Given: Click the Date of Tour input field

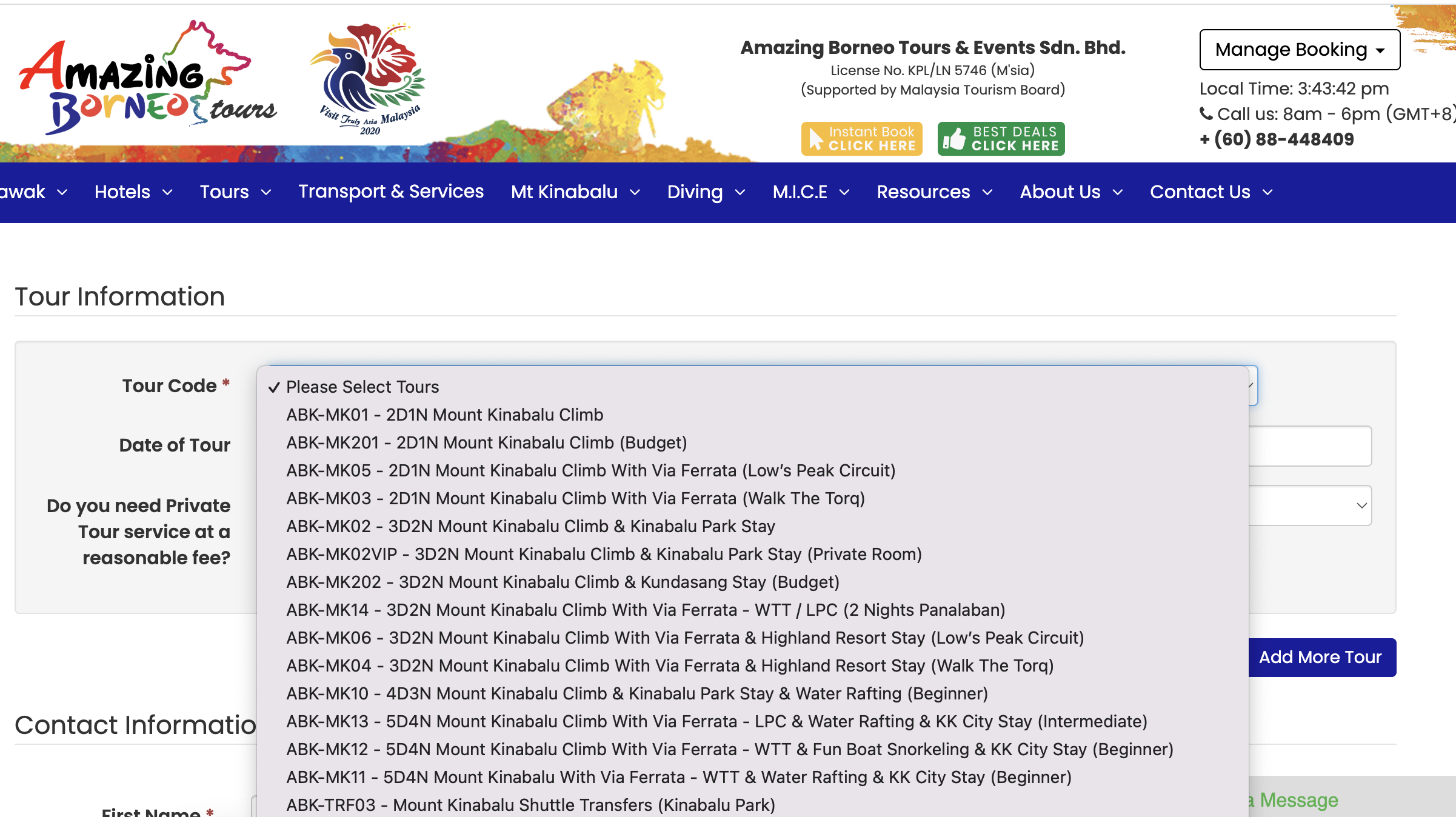Looking at the screenshot, I should point(1309,446).
